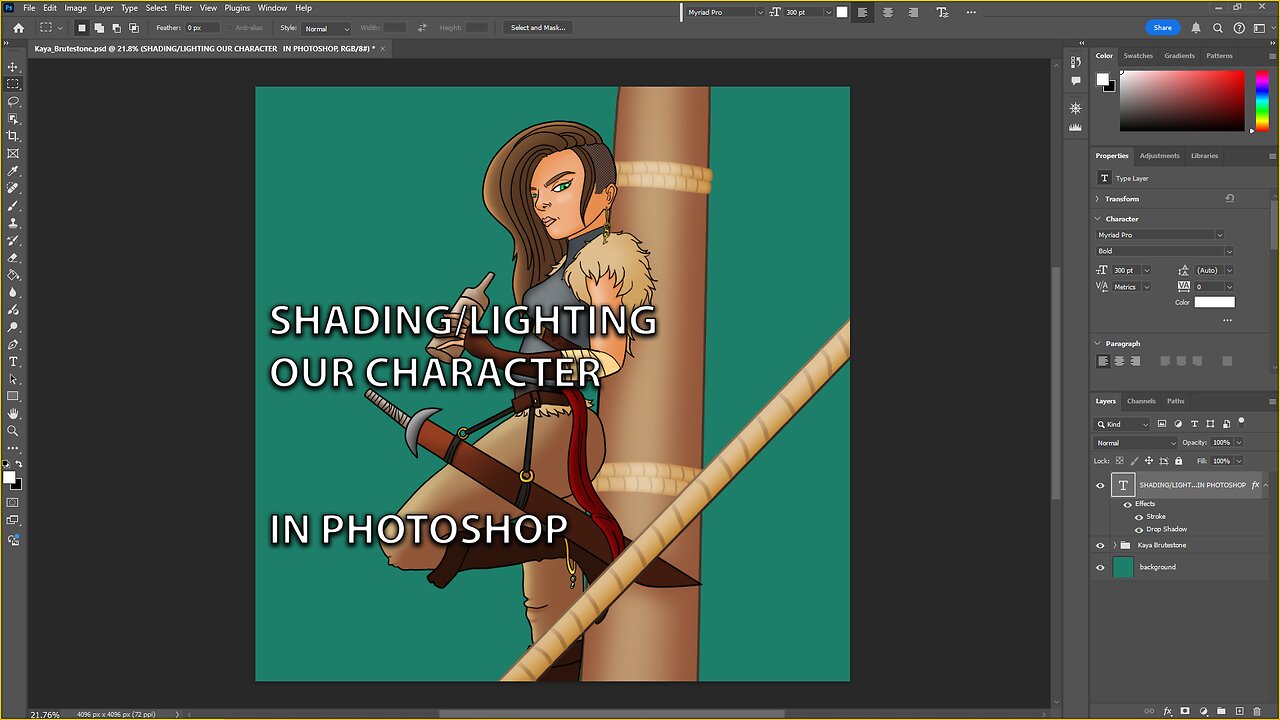Hide the Kaya Brutestone group

pos(1101,545)
